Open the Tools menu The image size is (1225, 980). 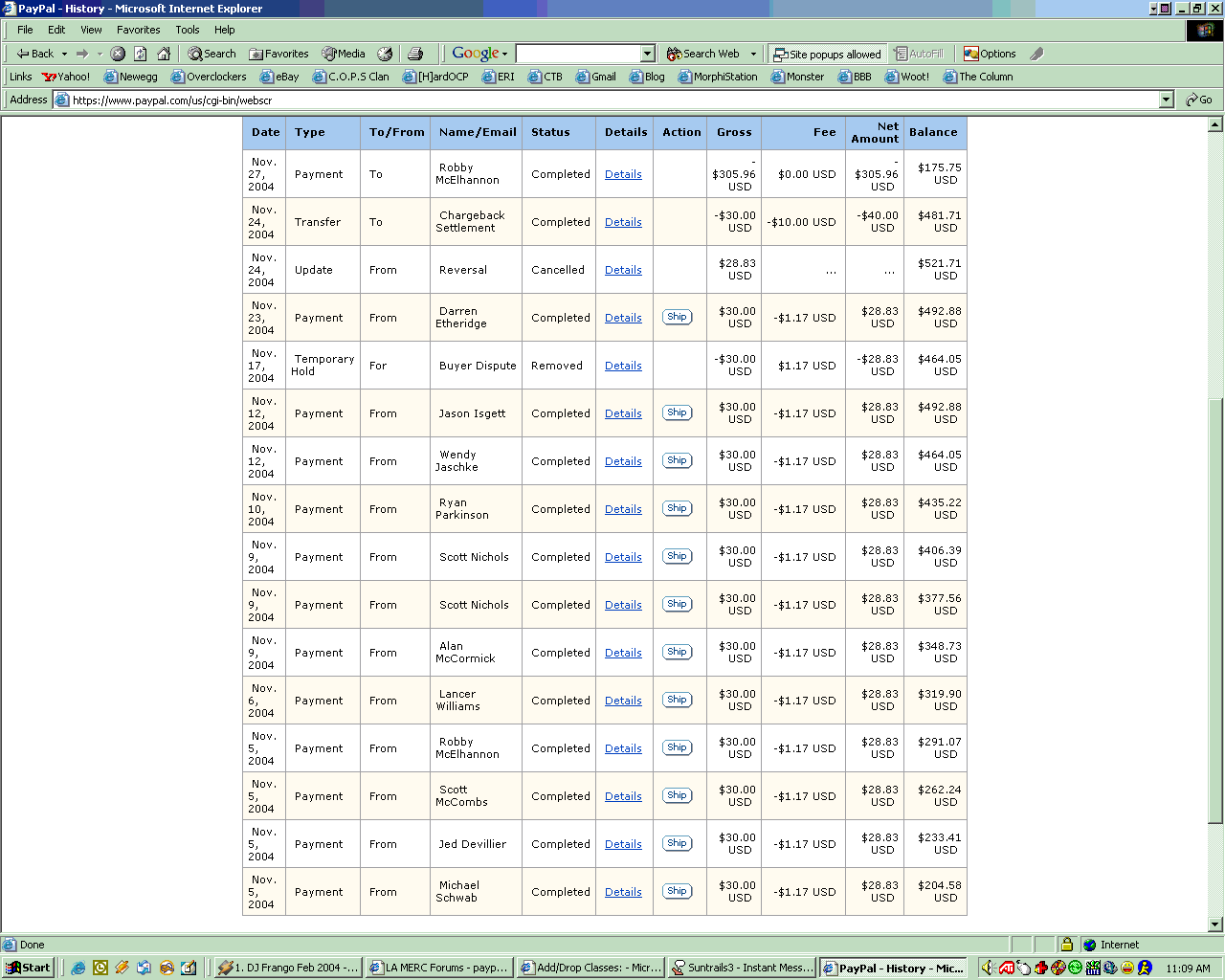click(188, 30)
